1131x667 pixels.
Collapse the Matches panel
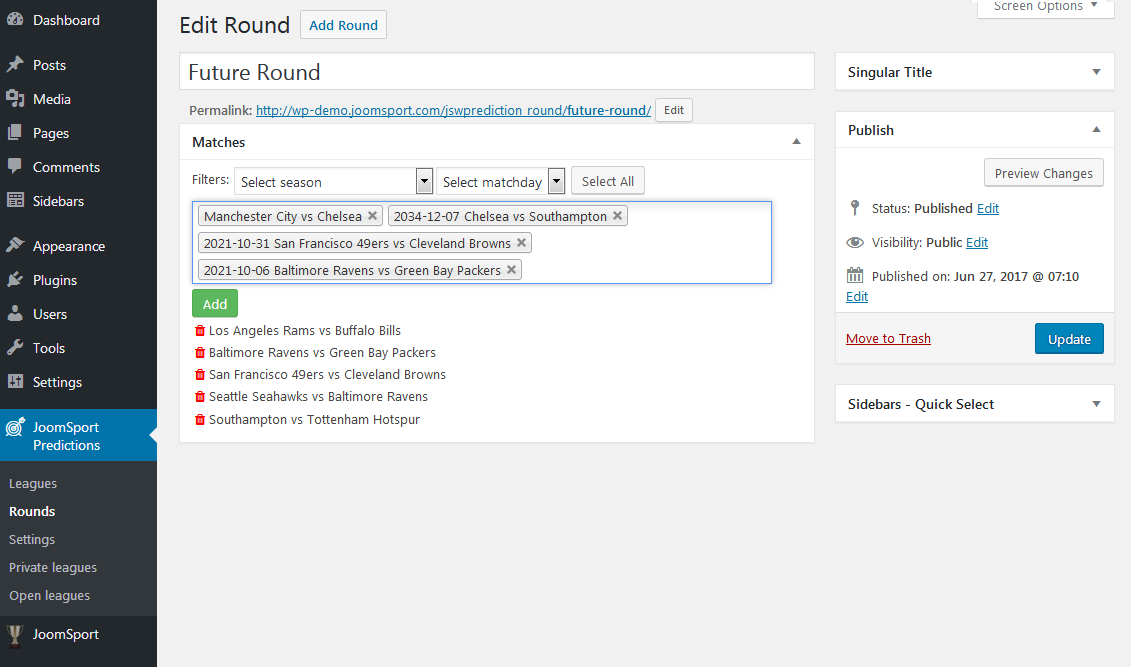(796, 142)
